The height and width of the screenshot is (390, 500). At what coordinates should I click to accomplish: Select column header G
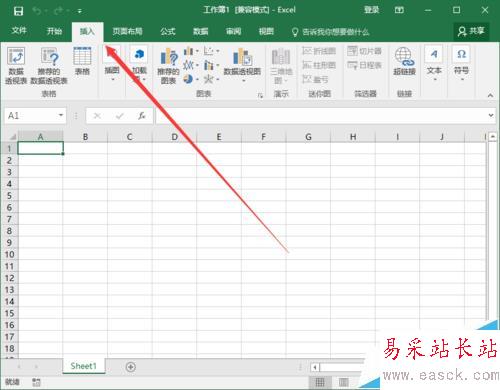(308, 137)
